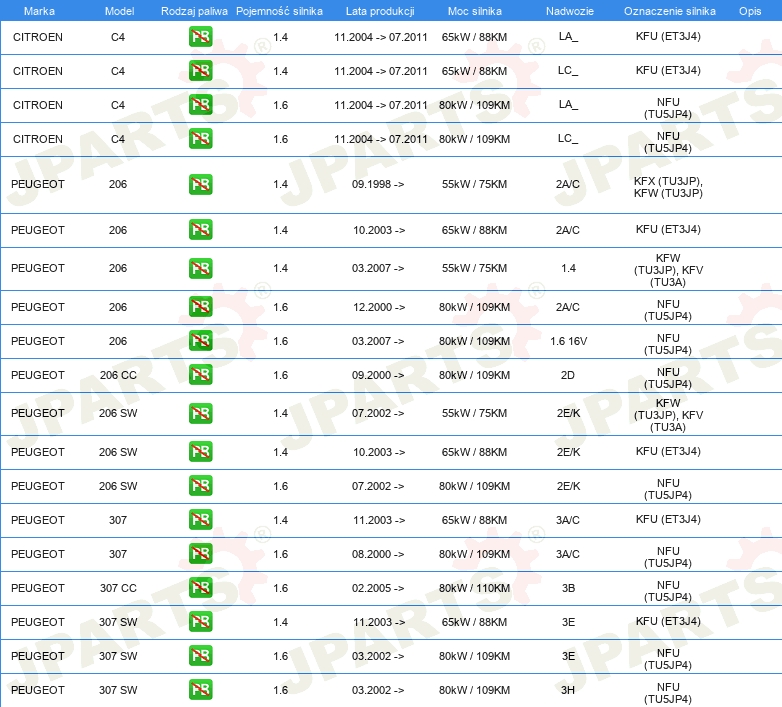Click the Model column header
The height and width of the screenshot is (707, 782).
coord(119,11)
